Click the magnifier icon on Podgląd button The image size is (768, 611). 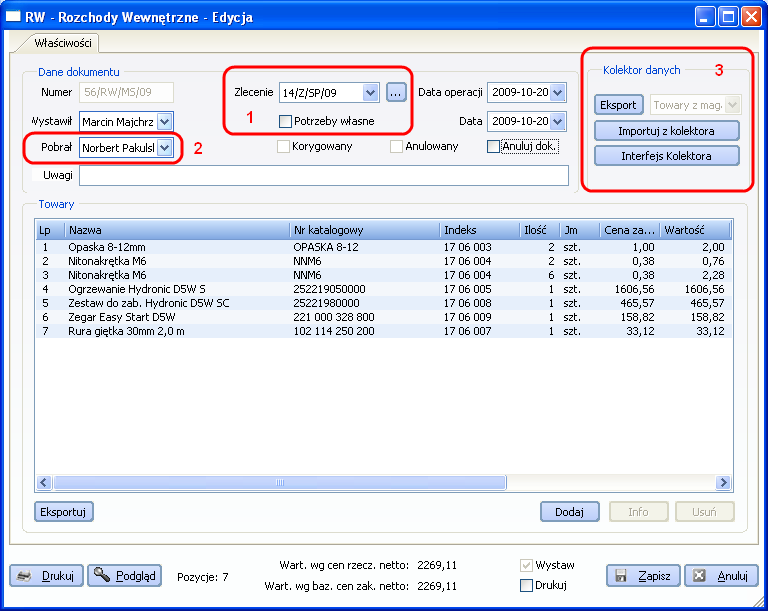click(x=102, y=574)
